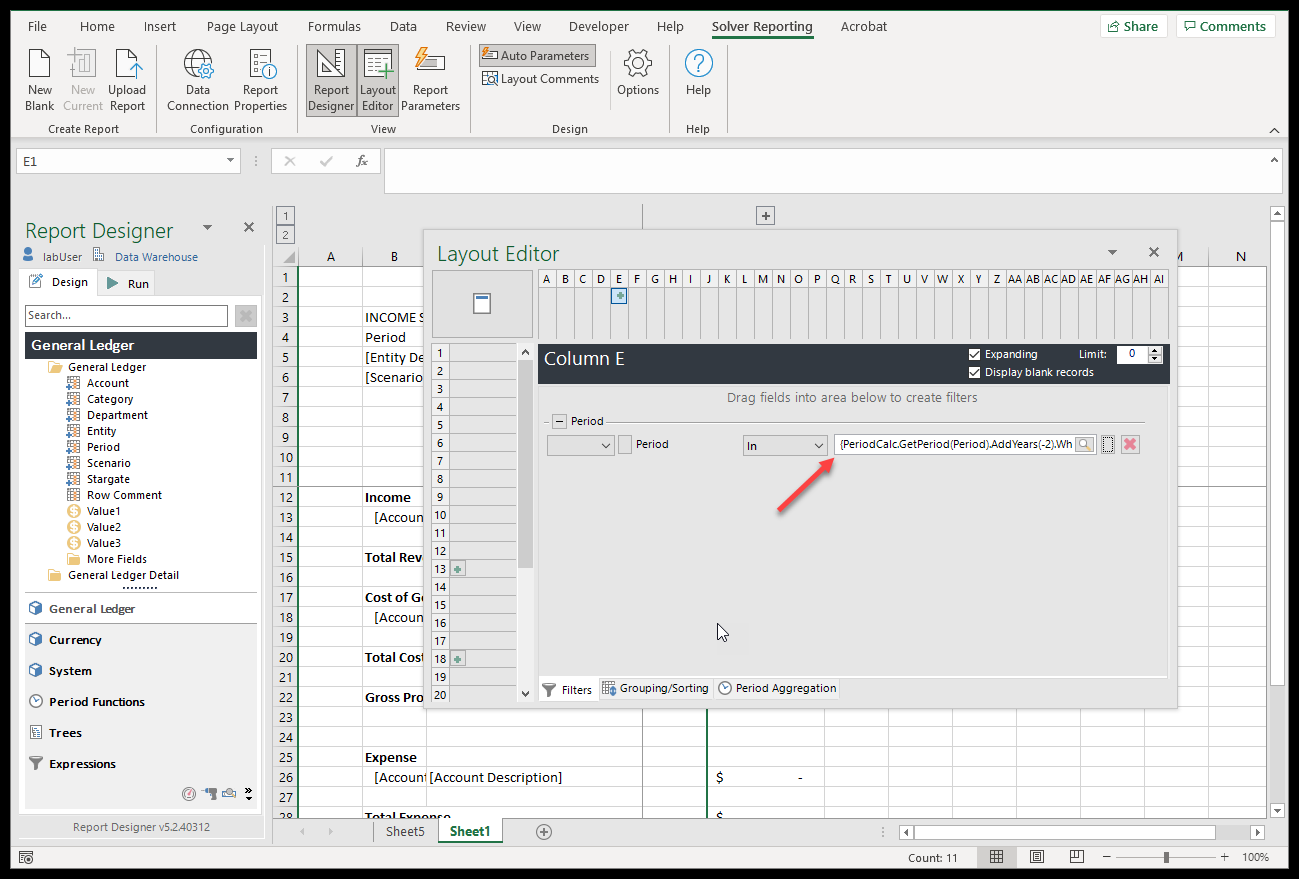Open Report Parameters from the ribbon
The width and height of the screenshot is (1299, 879).
[430, 79]
